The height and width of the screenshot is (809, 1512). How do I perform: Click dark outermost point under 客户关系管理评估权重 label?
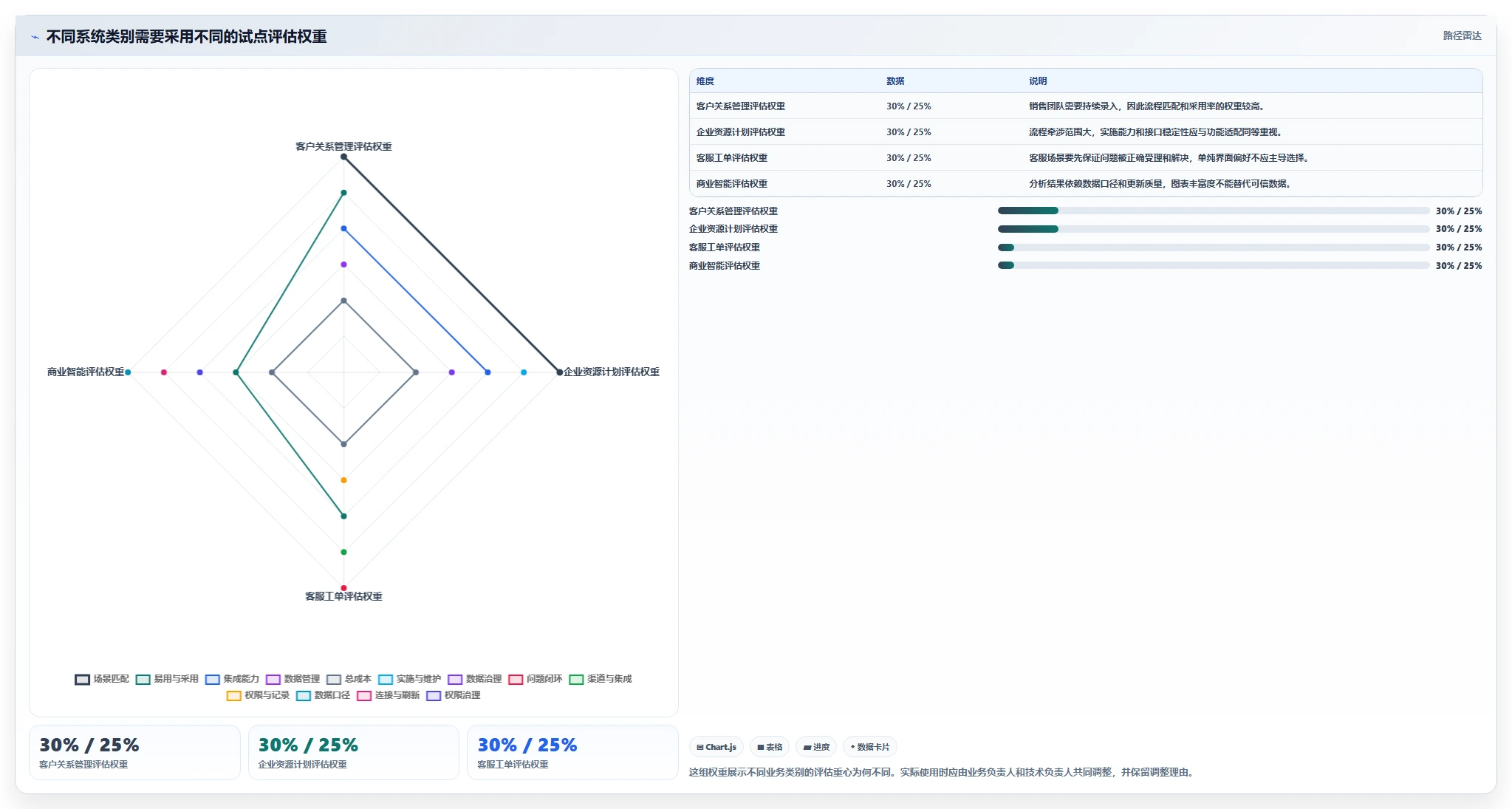(343, 157)
